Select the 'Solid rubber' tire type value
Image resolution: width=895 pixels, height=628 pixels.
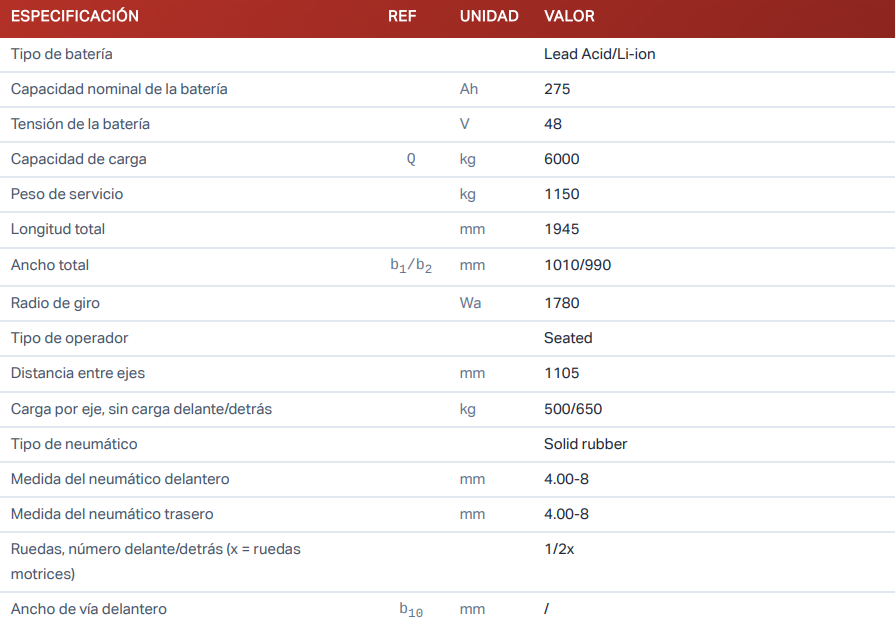point(585,443)
